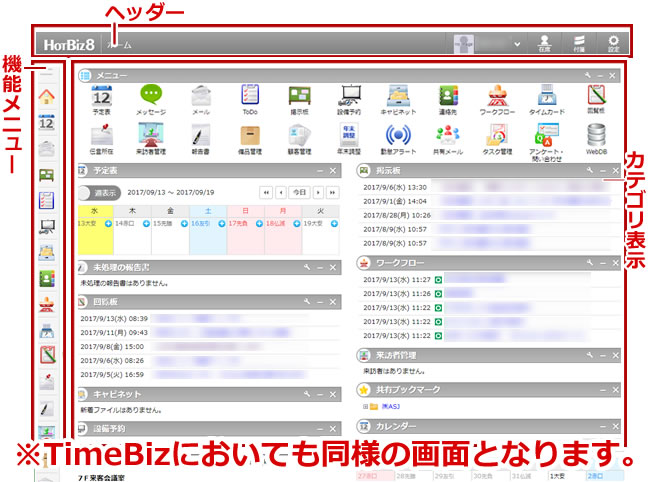648x482 pixels.
Task: Click the 今日 today button
Action: tap(300, 192)
